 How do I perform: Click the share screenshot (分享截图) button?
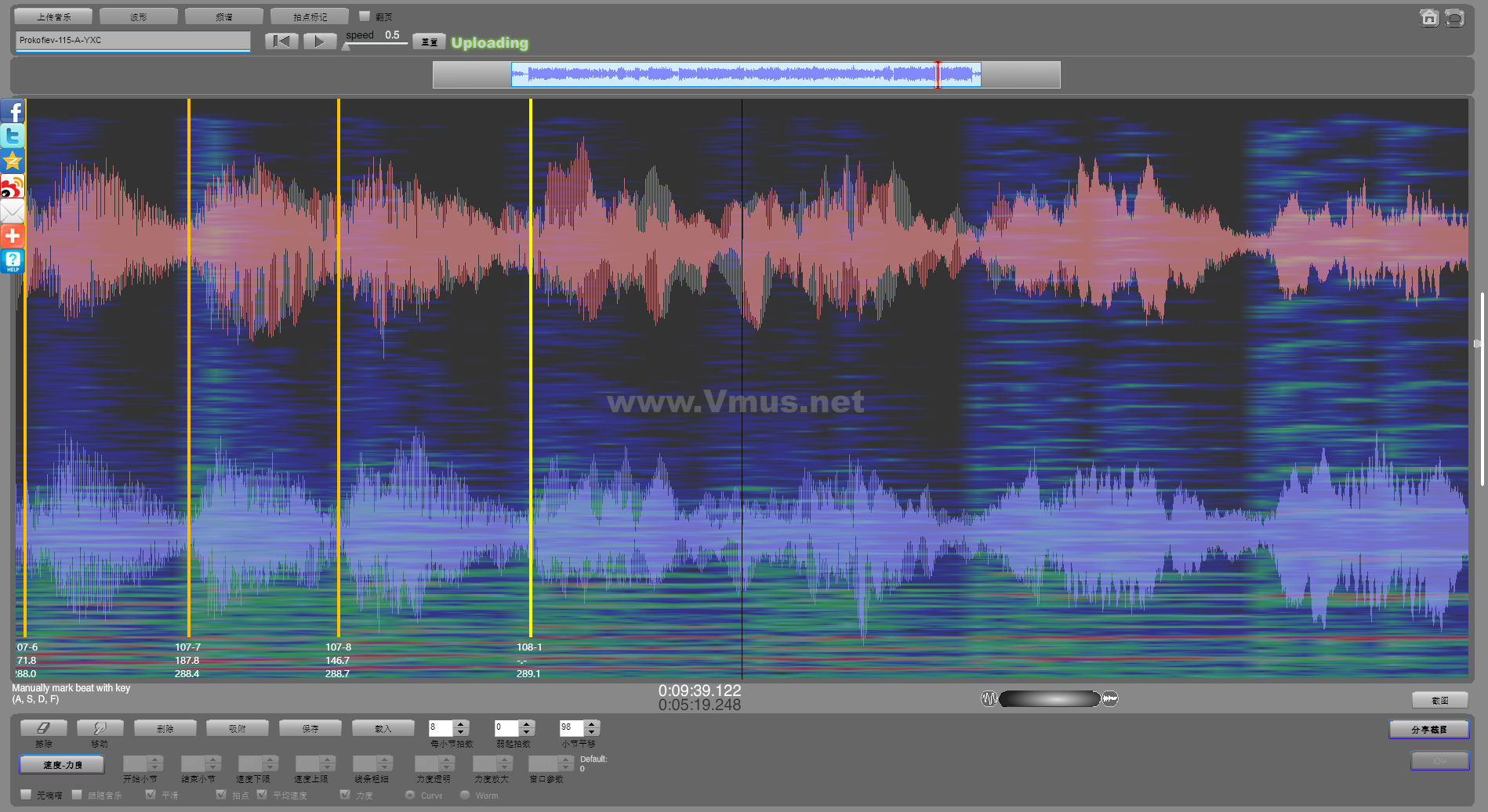[x=1429, y=730]
